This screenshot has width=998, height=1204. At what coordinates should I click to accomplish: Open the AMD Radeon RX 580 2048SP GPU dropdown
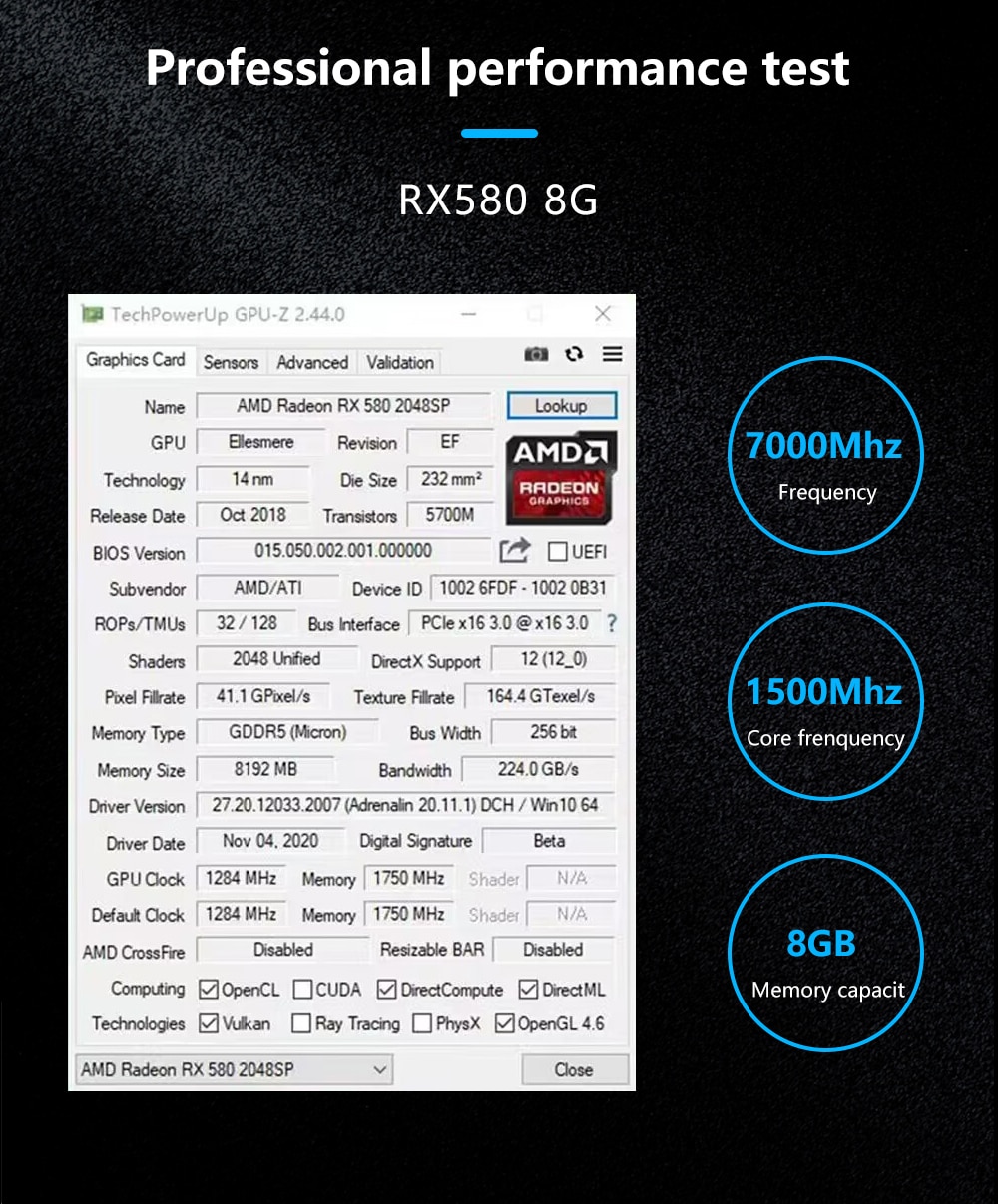pos(234,1069)
